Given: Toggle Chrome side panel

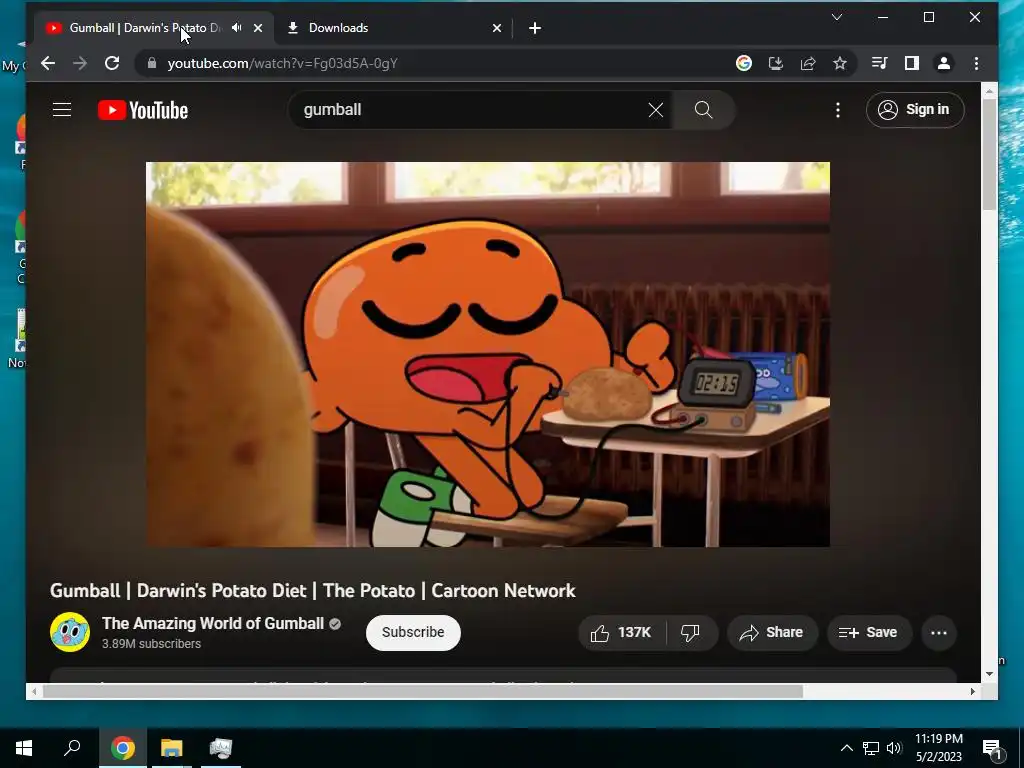Looking at the screenshot, I should (912, 63).
